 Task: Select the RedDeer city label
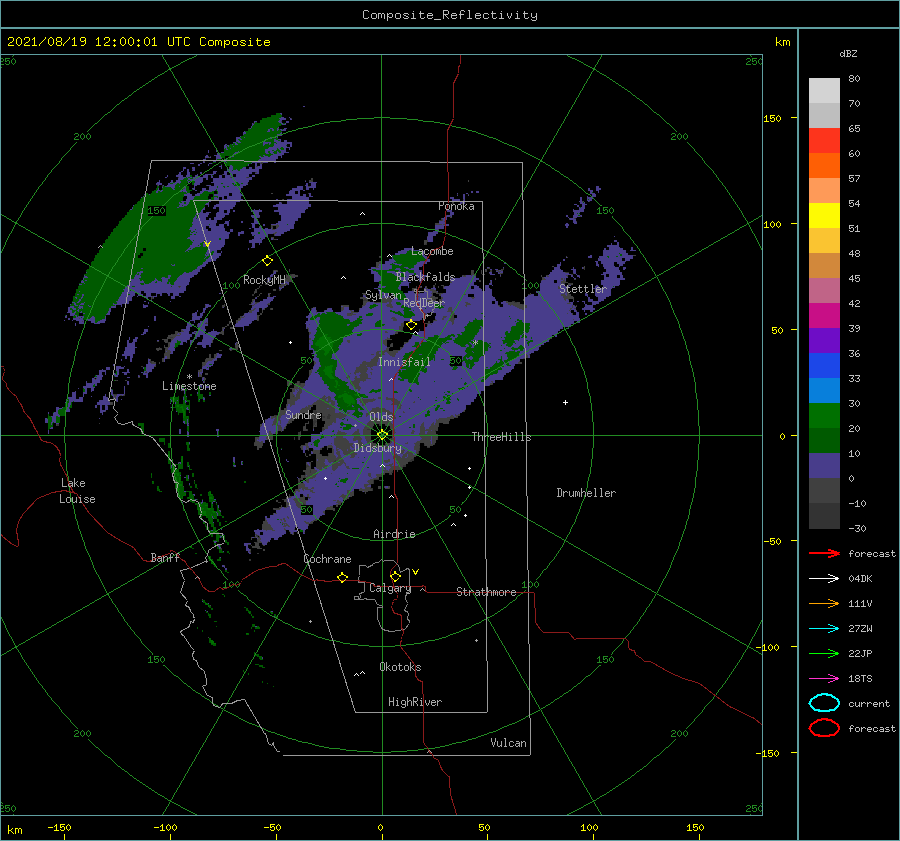pos(424,303)
